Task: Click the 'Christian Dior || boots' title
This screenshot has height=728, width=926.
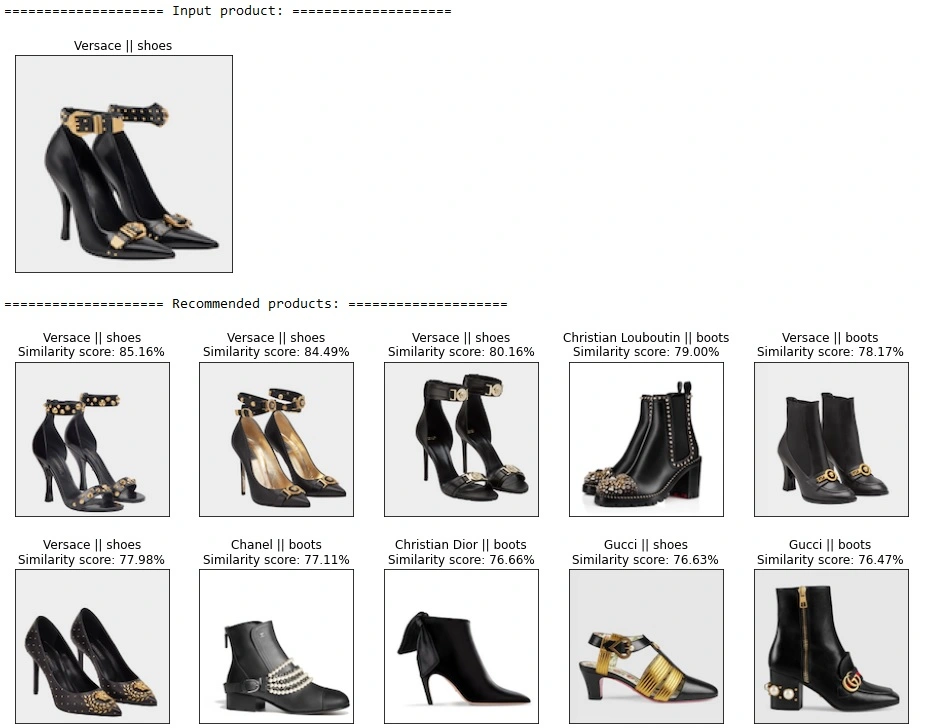Action: pyautogui.click(x=461, y=545)
